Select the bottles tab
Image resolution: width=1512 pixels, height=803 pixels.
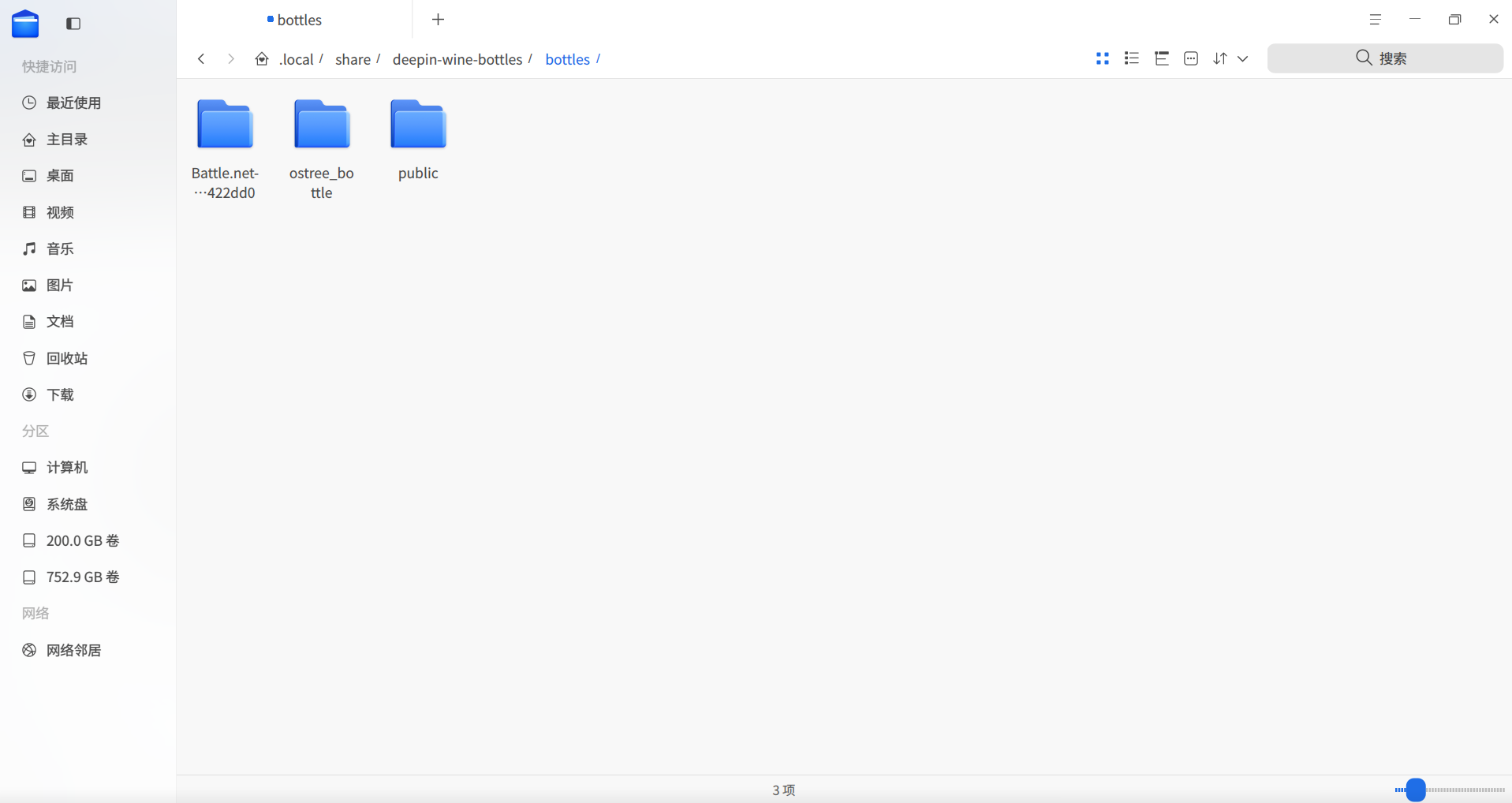294,20
